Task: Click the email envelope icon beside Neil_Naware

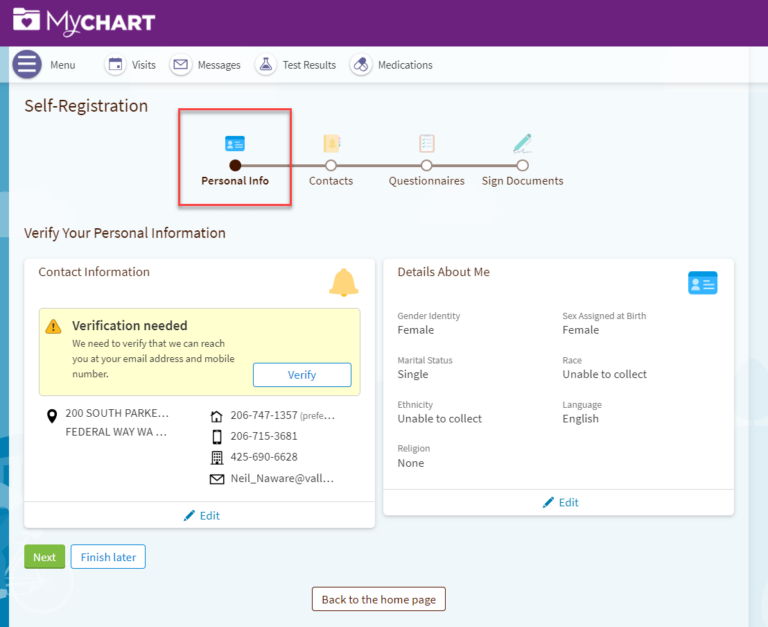Action: pos(217,479)
